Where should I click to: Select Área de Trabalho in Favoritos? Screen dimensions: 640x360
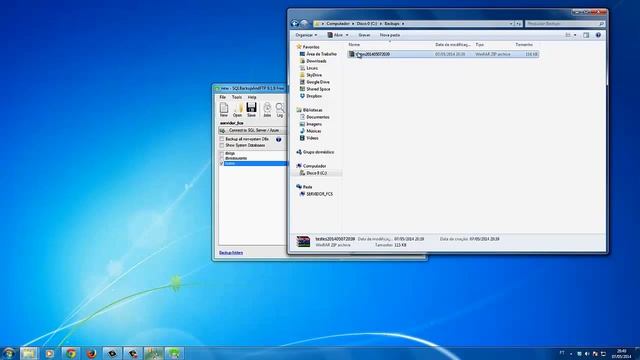318,54
